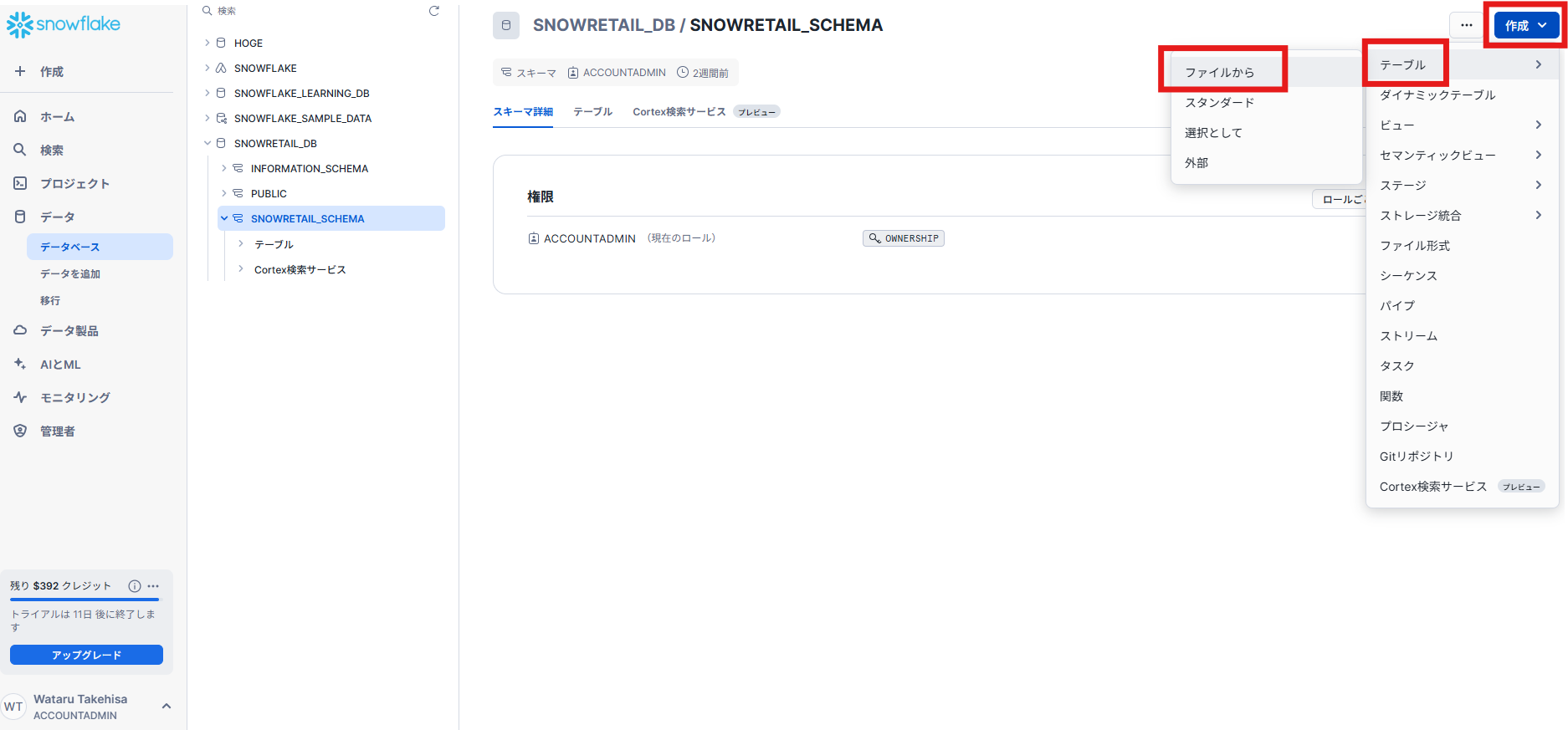
Task: Focus the 検索 field in object explorer
Action: pyautogui.click(x=314, y=11)
